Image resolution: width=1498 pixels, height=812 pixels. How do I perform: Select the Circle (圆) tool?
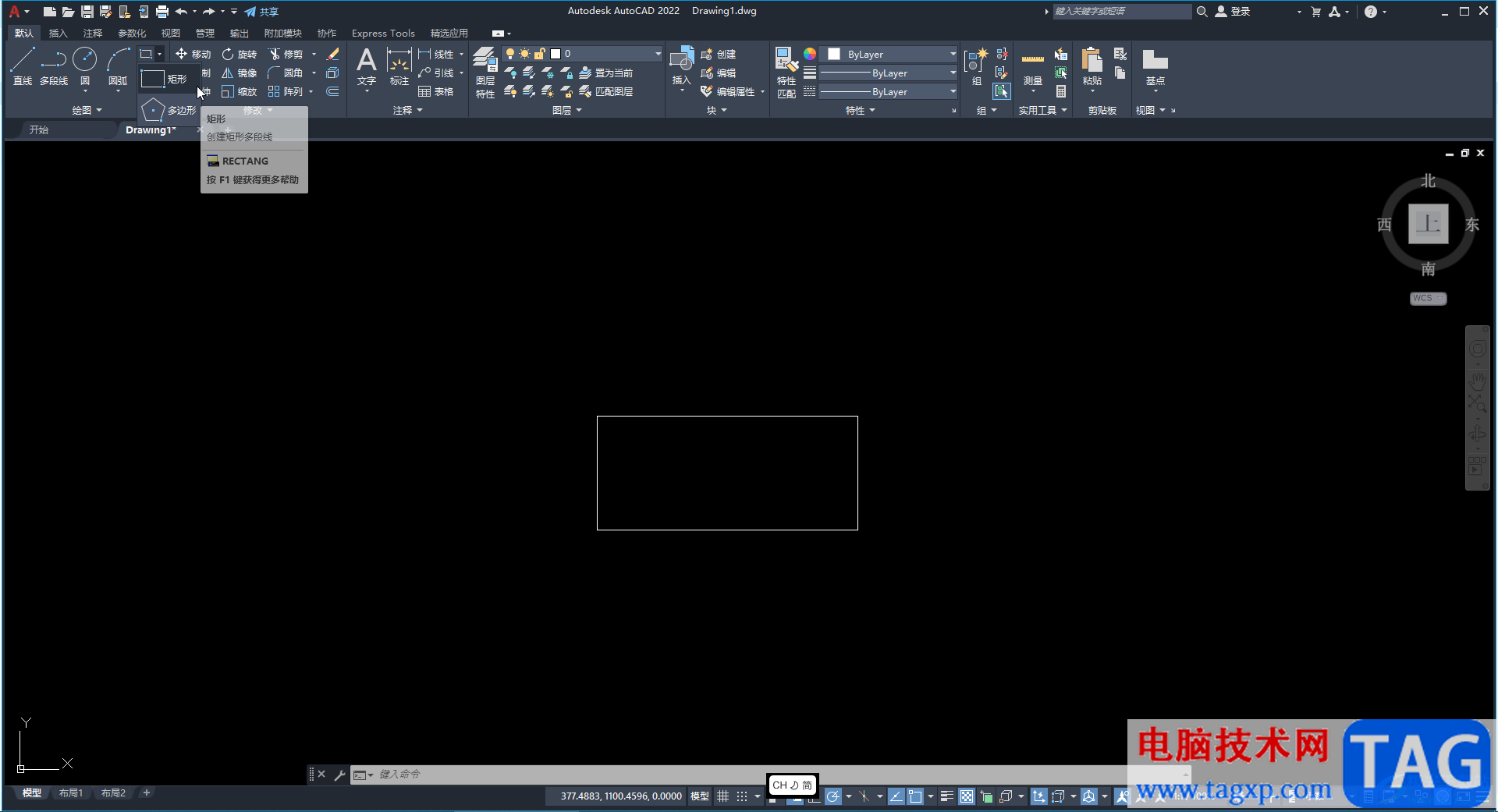[x=84, y=66]
